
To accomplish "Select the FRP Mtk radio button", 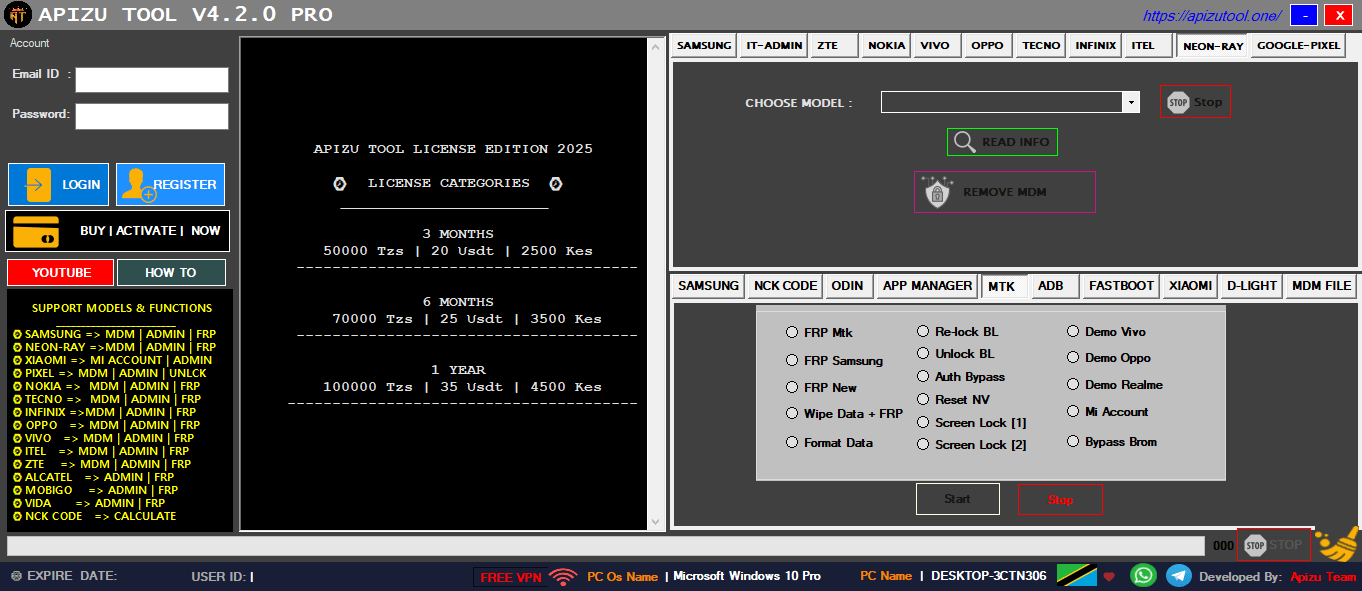I will (791, 331).
